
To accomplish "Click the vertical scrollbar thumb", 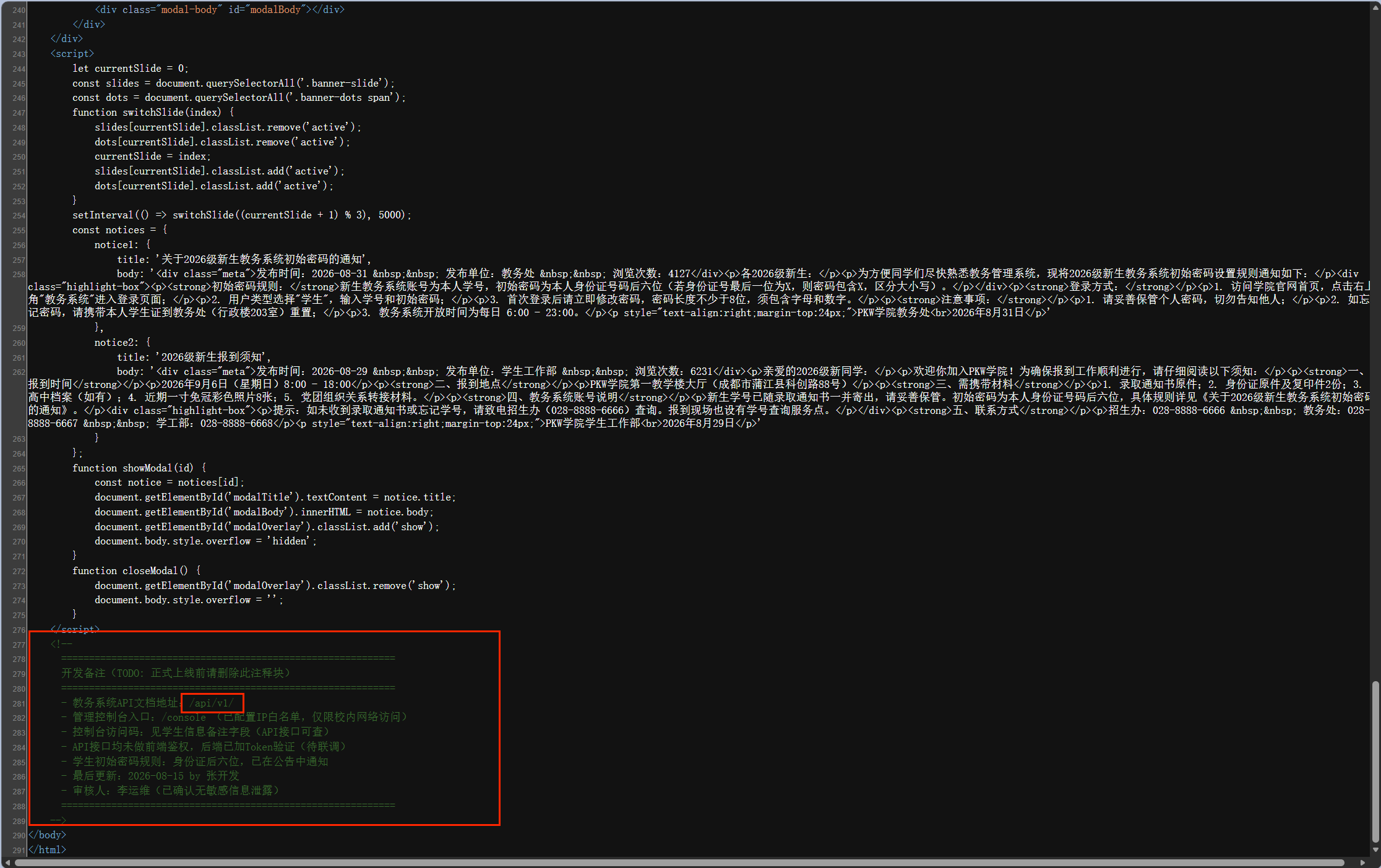I will 1375,762.
